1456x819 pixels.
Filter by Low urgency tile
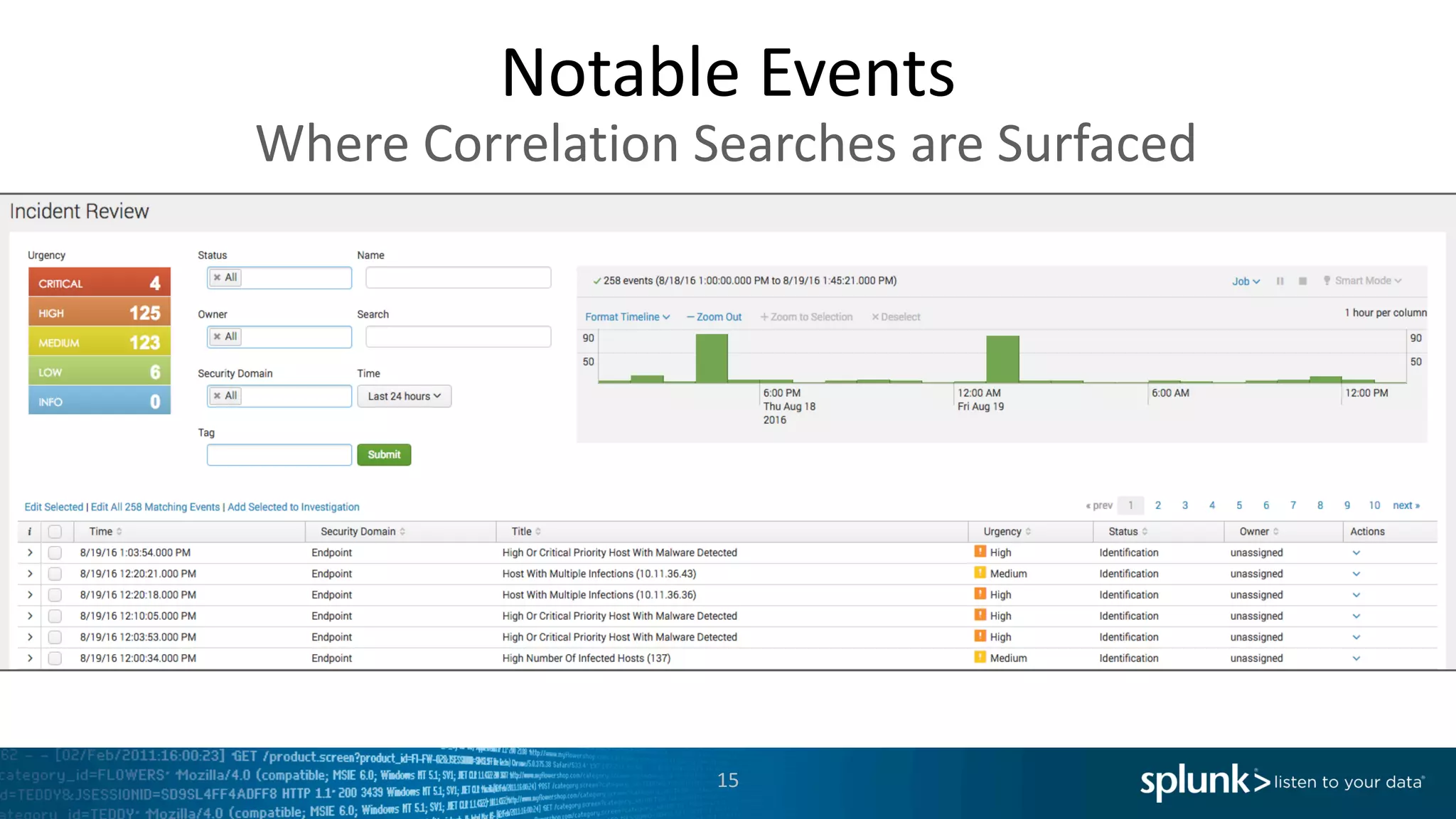click(100, 371)
